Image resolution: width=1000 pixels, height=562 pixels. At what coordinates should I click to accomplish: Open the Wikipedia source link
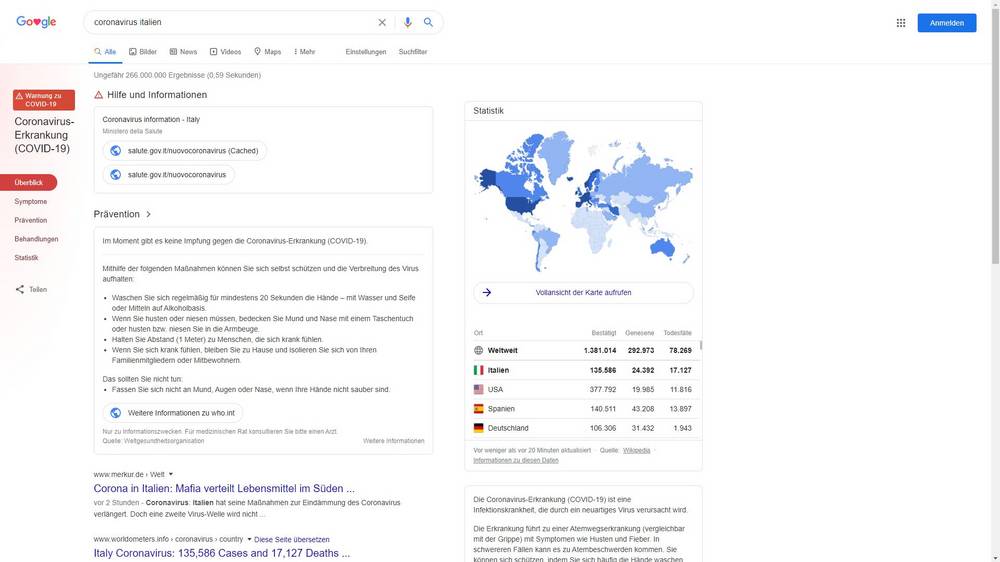[636, 450]
